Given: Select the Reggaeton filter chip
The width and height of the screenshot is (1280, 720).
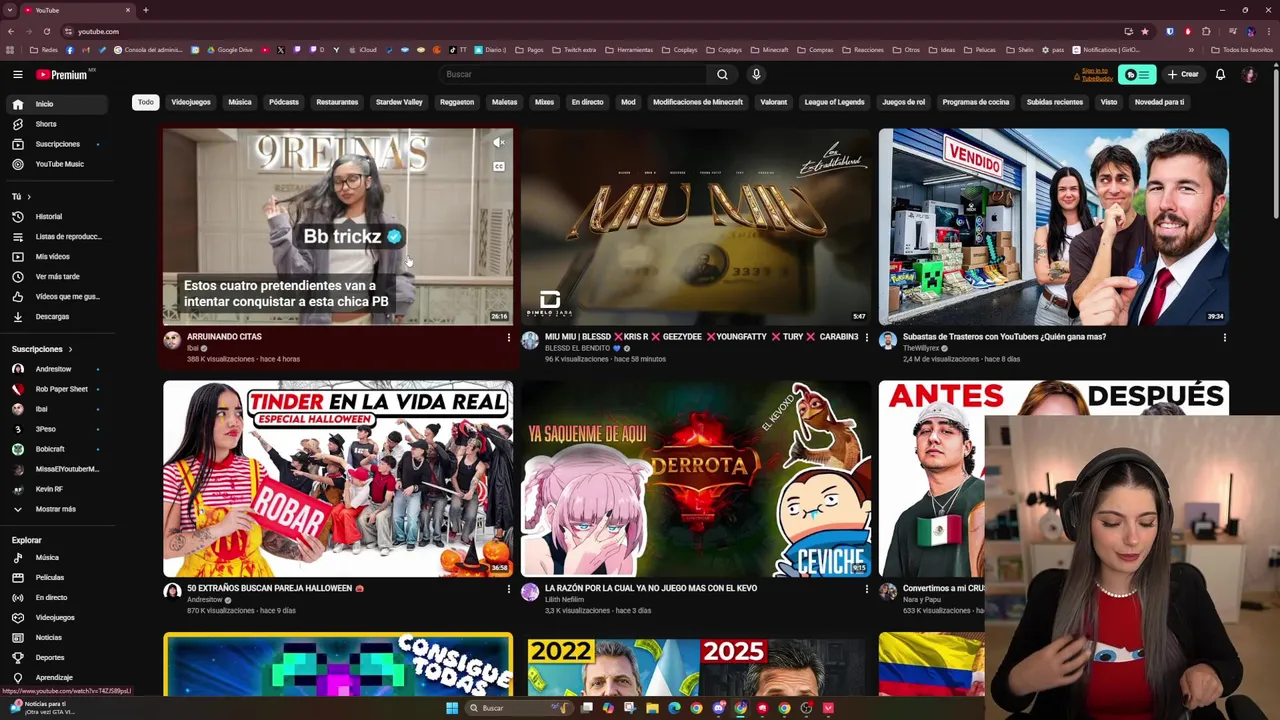Looking at the screenshot, I should [457, 102].
